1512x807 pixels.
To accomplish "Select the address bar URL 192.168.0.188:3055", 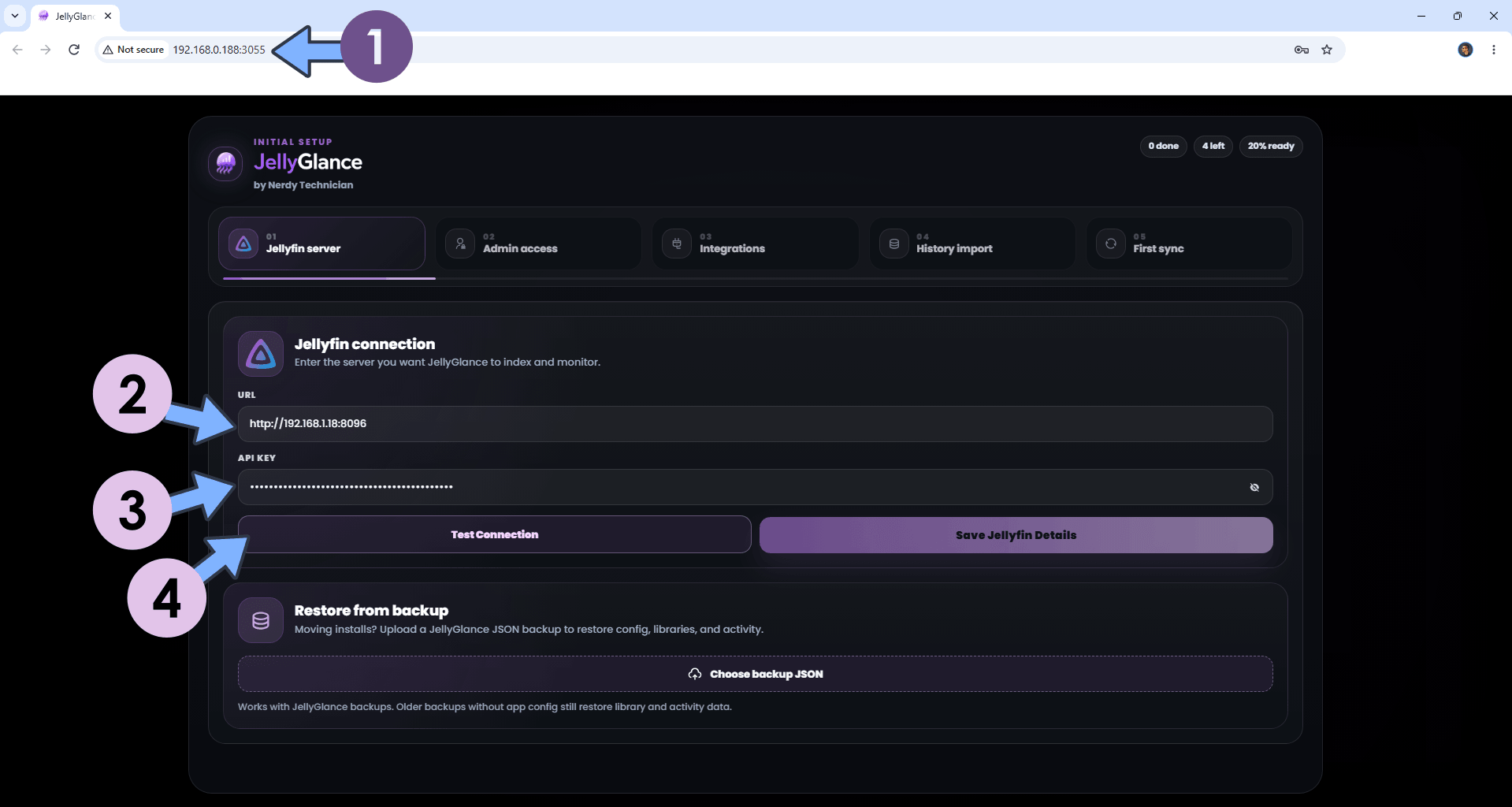I will coord(219,50).
